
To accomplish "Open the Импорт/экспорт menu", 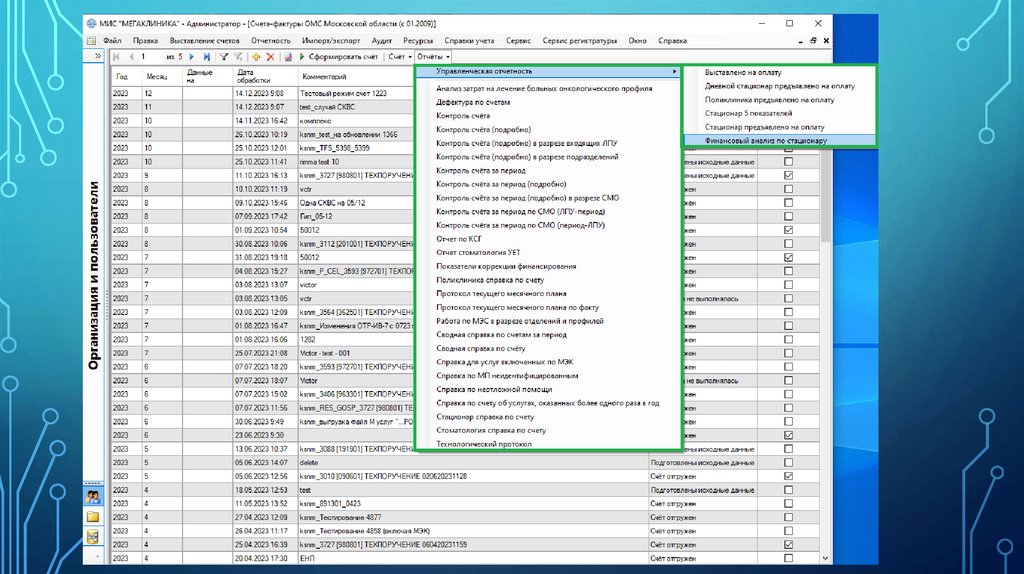I will [329, 40].
